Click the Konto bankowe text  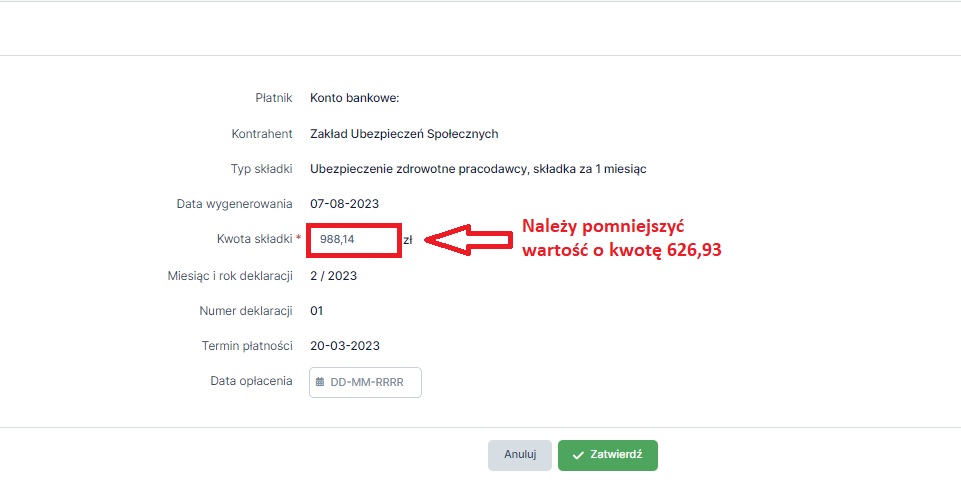(x=355, y=98)
